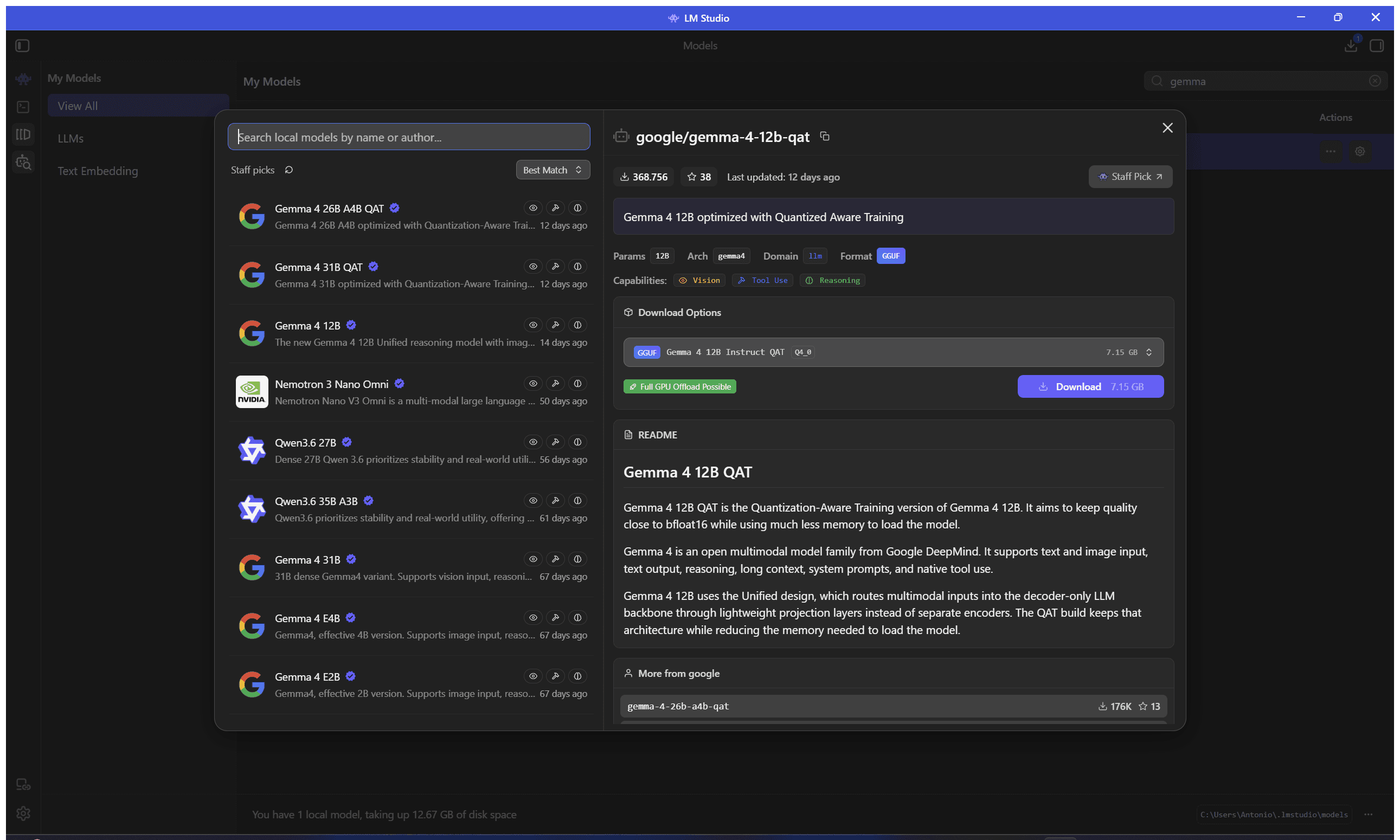This screenshot has width=1400, height=840.
Task: Download the 7.15 GB model
Action: point(1090,386)
